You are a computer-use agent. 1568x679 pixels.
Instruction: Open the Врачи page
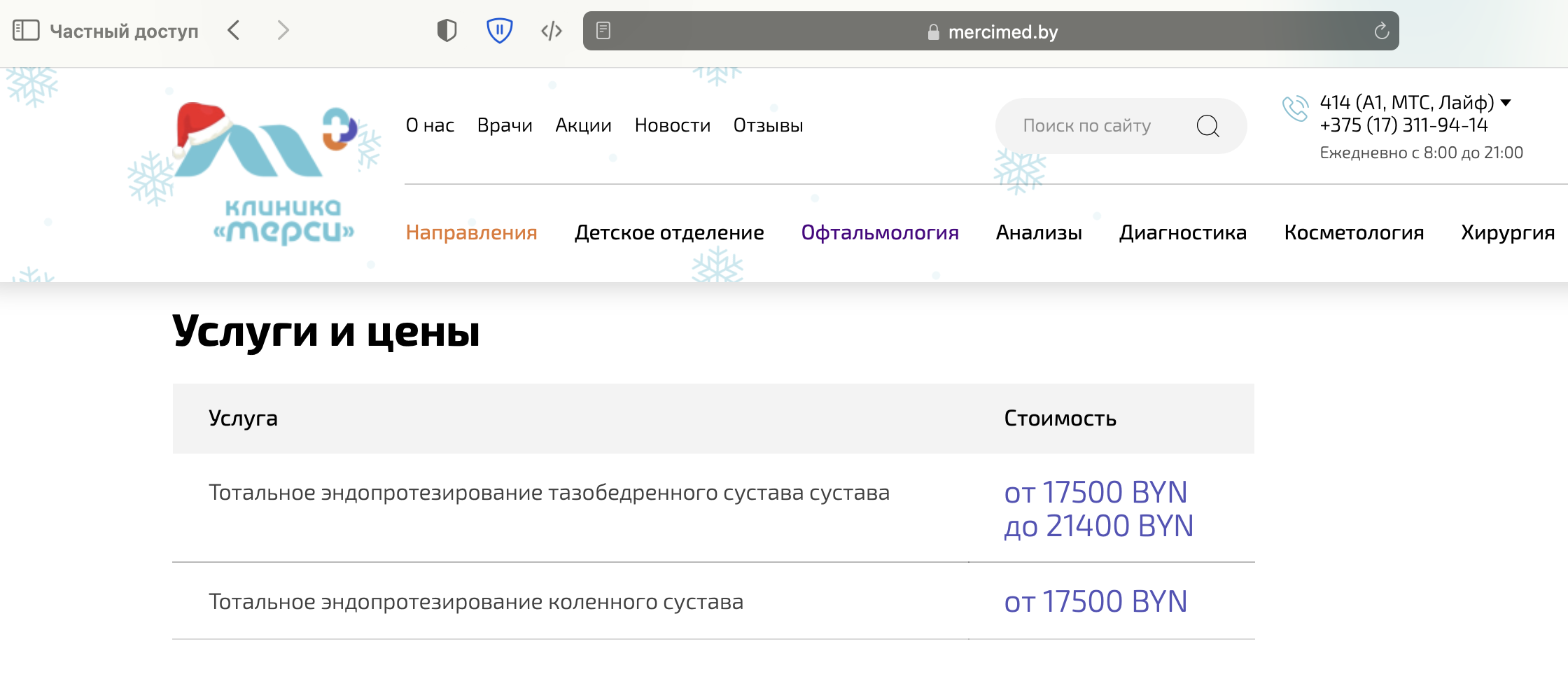point(505,125)
